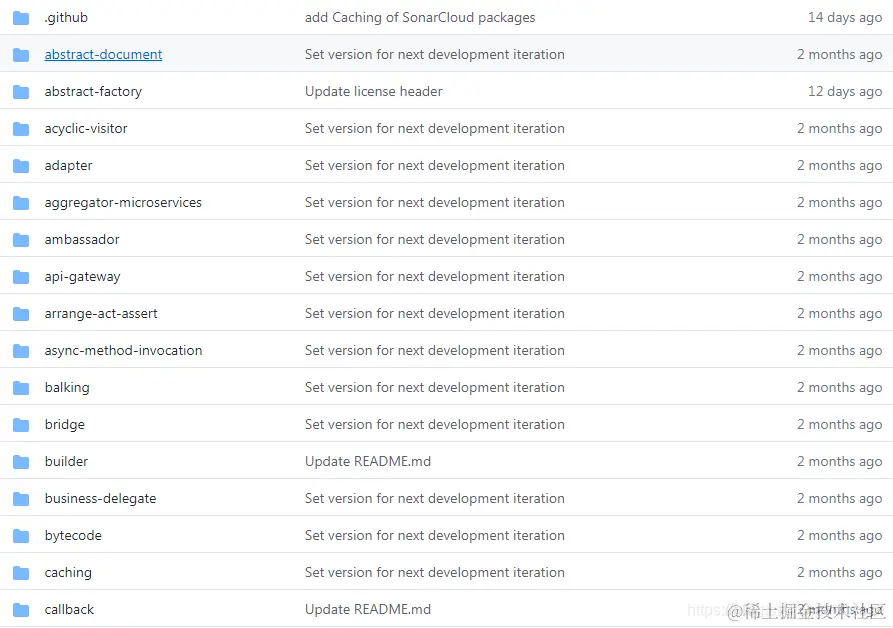
Task: Click '12 days ago' timestamp on abstract-factory row
Action: click(x=845, y=92)
